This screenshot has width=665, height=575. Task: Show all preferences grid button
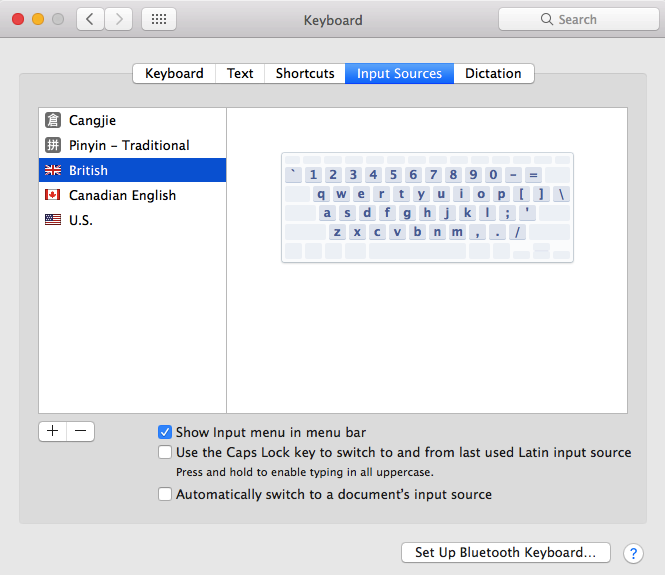pyautogui.click(x=159, y=19)
